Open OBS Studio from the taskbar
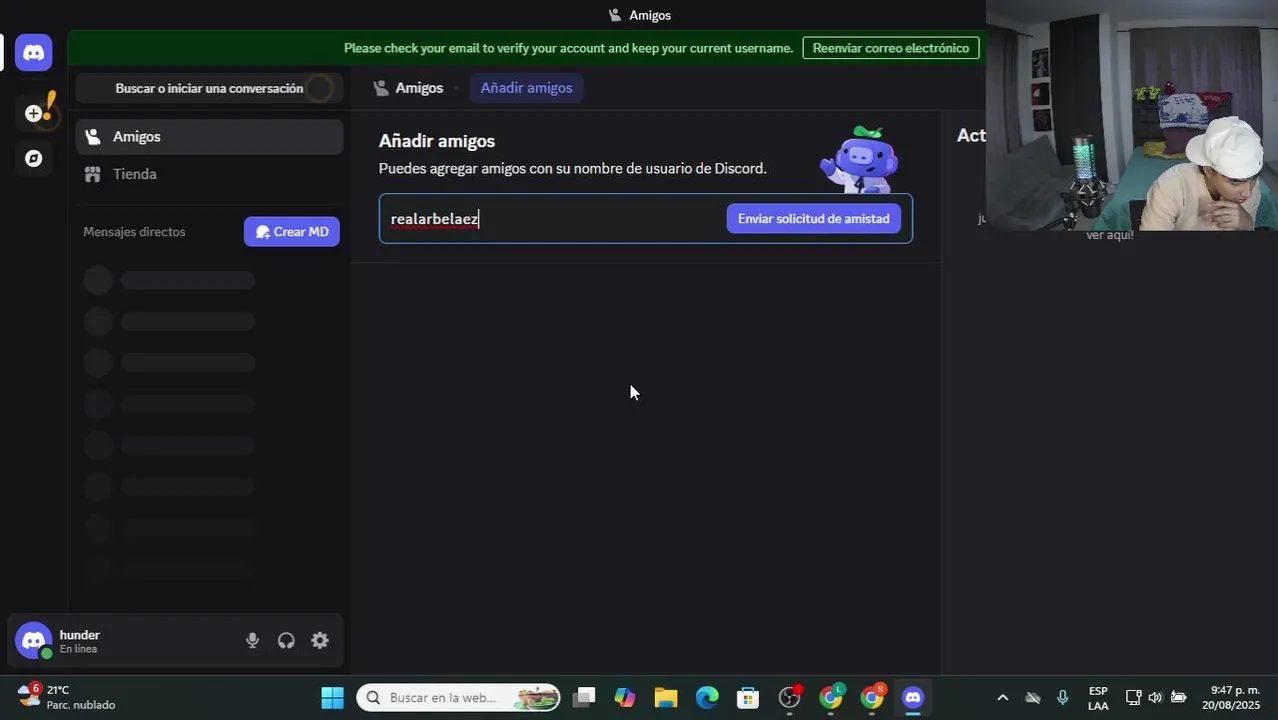Image resolution: width=1278 pixels, height=720 pixels. pos(790,698)
